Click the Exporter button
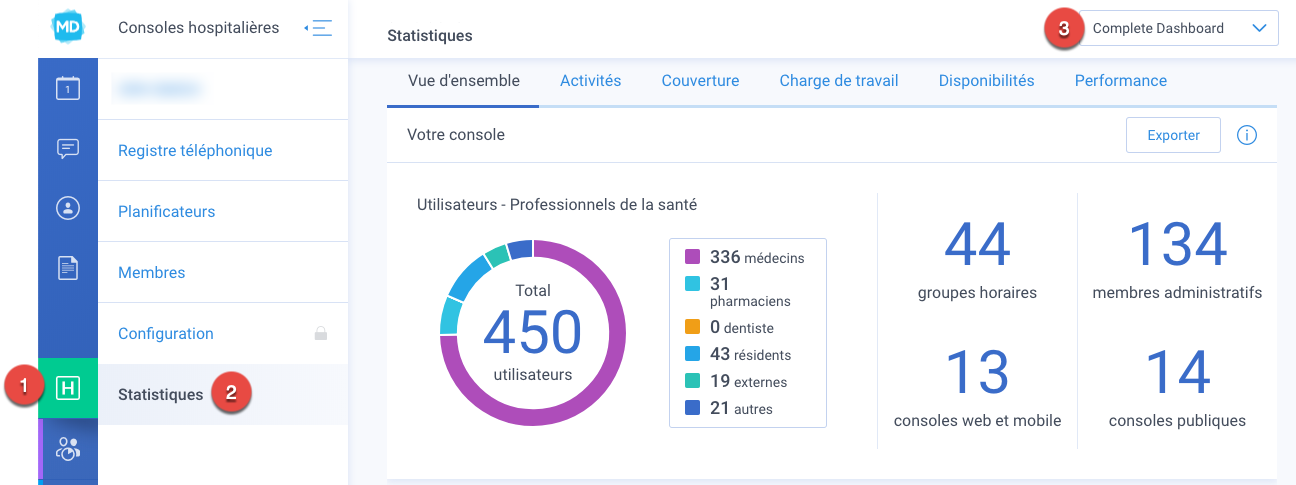The image size is (1296, 485). [1173, 135]
